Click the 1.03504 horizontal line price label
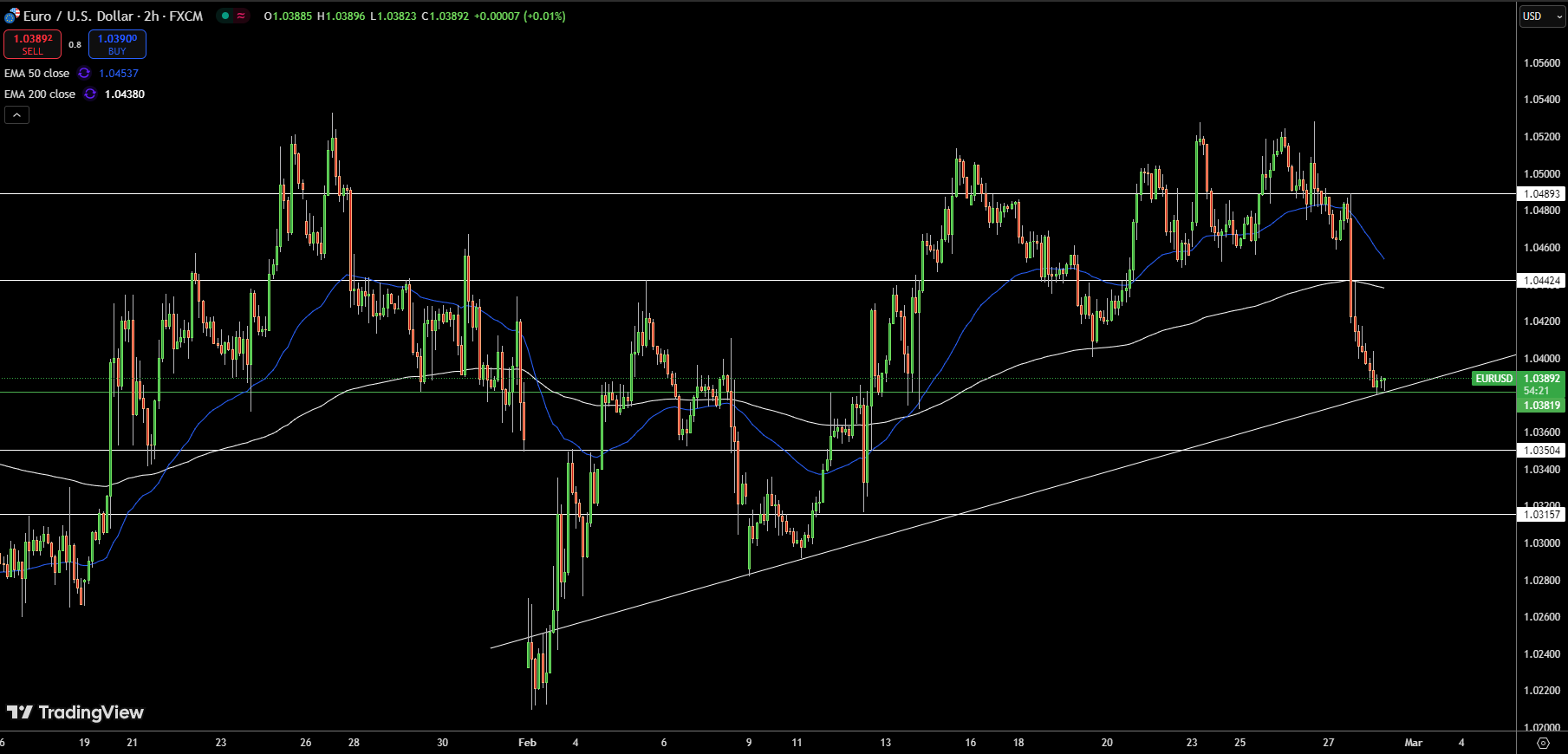The height and width of the screenshot is (754, 1568). coord(1542,451)
